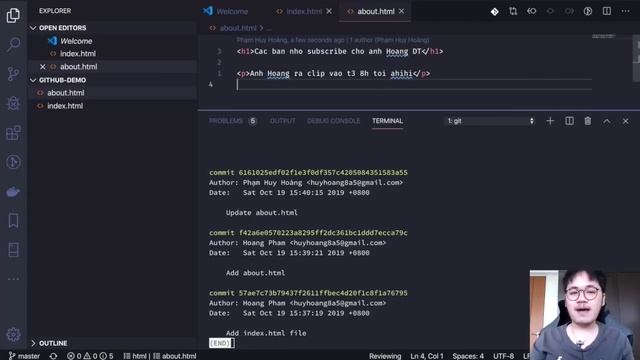Click the paragraph line 'Anh Hoang ra clip'
Image resolution: width=640 pixels, height=360 pixels.
pyautogui.click(x=333, y=73)
